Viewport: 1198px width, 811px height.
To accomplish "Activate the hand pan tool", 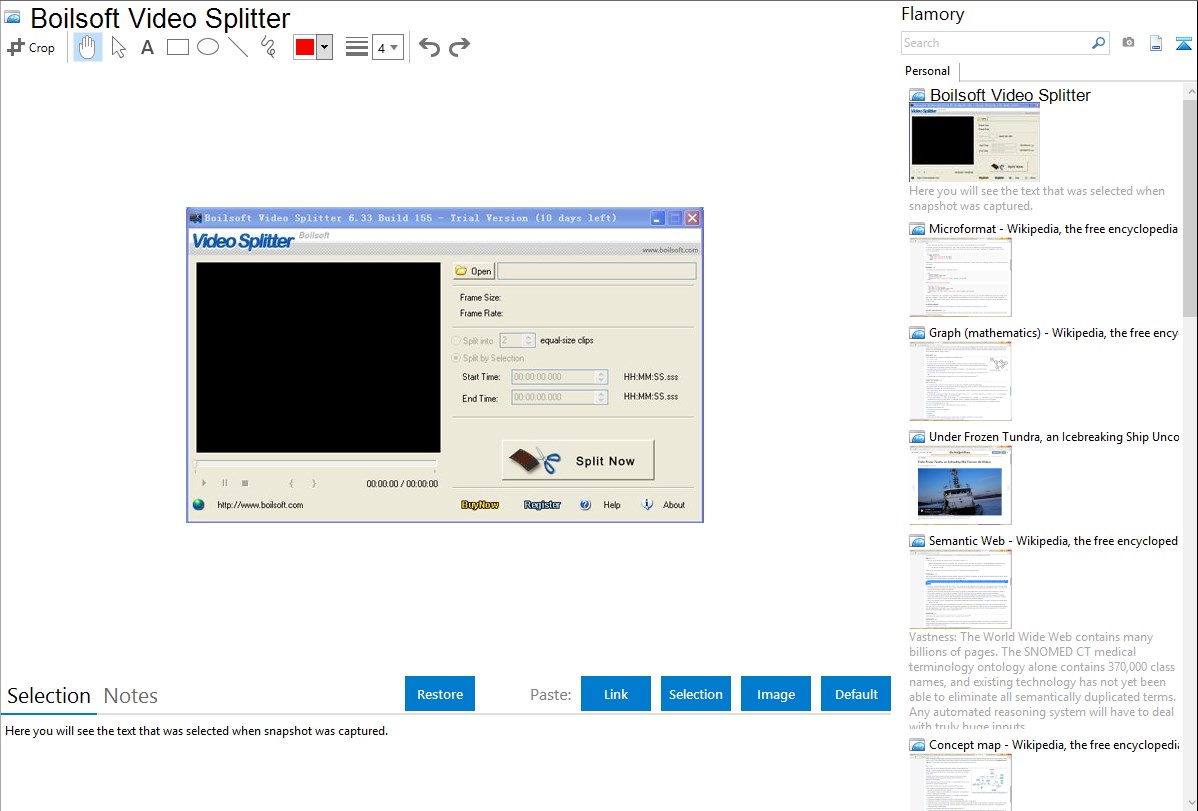I will (x=88, y=47).
